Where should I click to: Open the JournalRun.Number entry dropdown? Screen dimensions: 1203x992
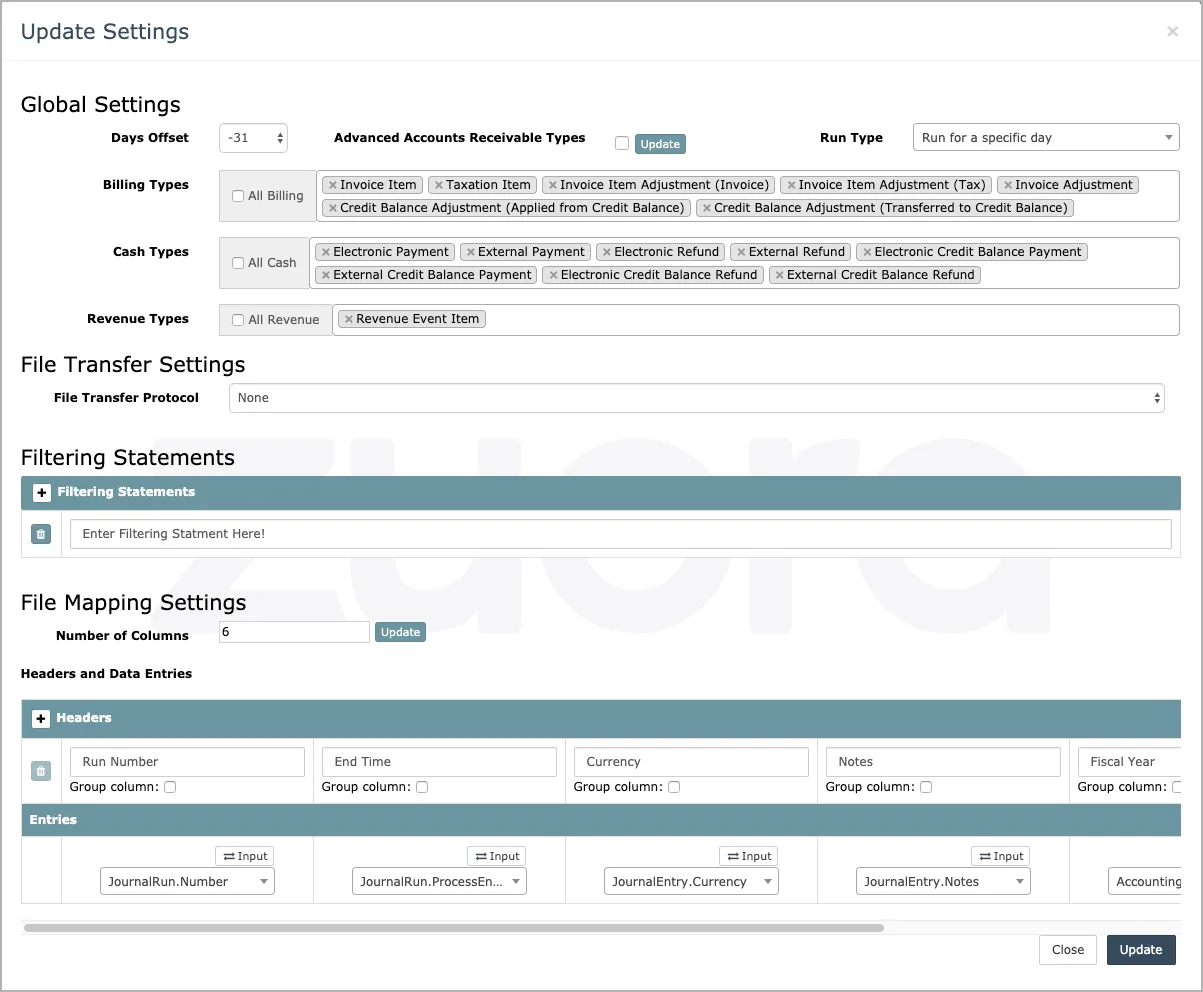187,881
